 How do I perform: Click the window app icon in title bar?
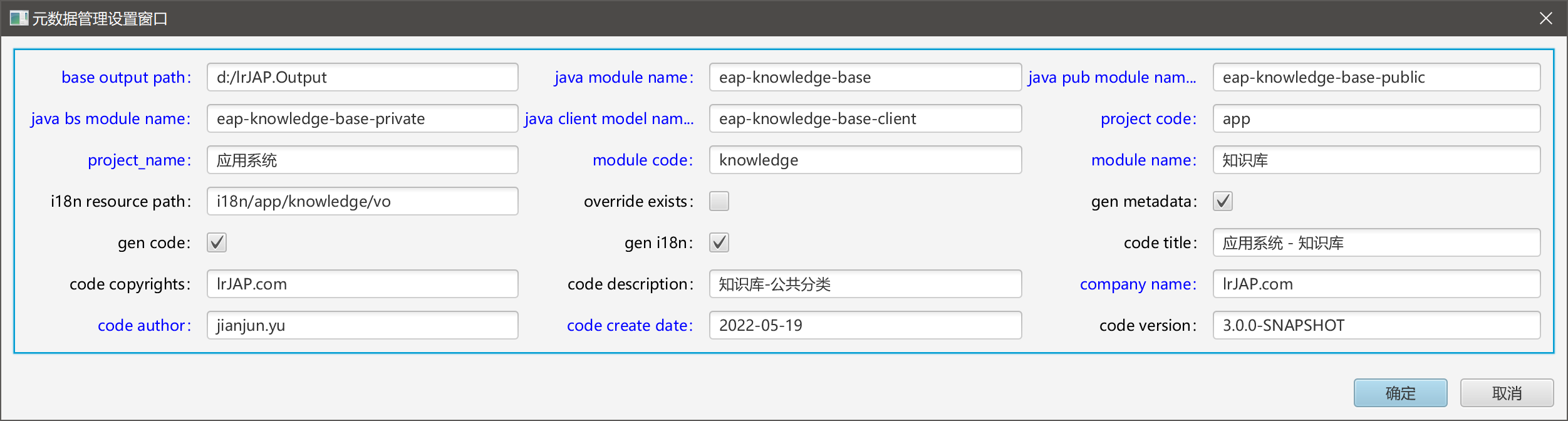click(x=19, y=18)
